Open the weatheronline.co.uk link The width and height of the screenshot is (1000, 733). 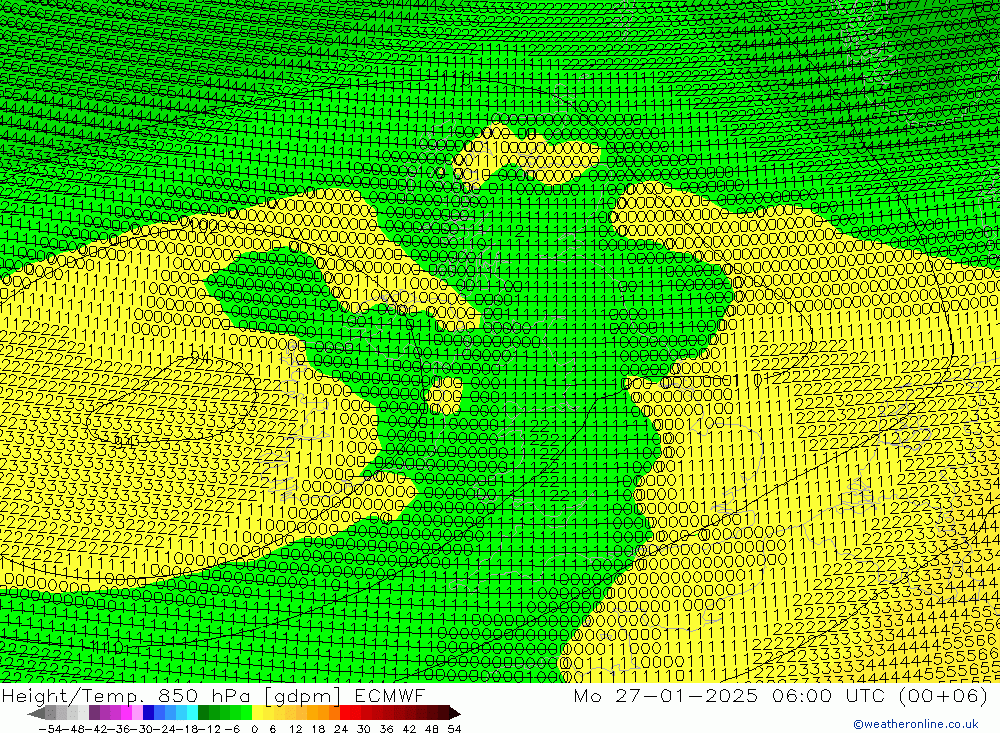click(916, 724)
